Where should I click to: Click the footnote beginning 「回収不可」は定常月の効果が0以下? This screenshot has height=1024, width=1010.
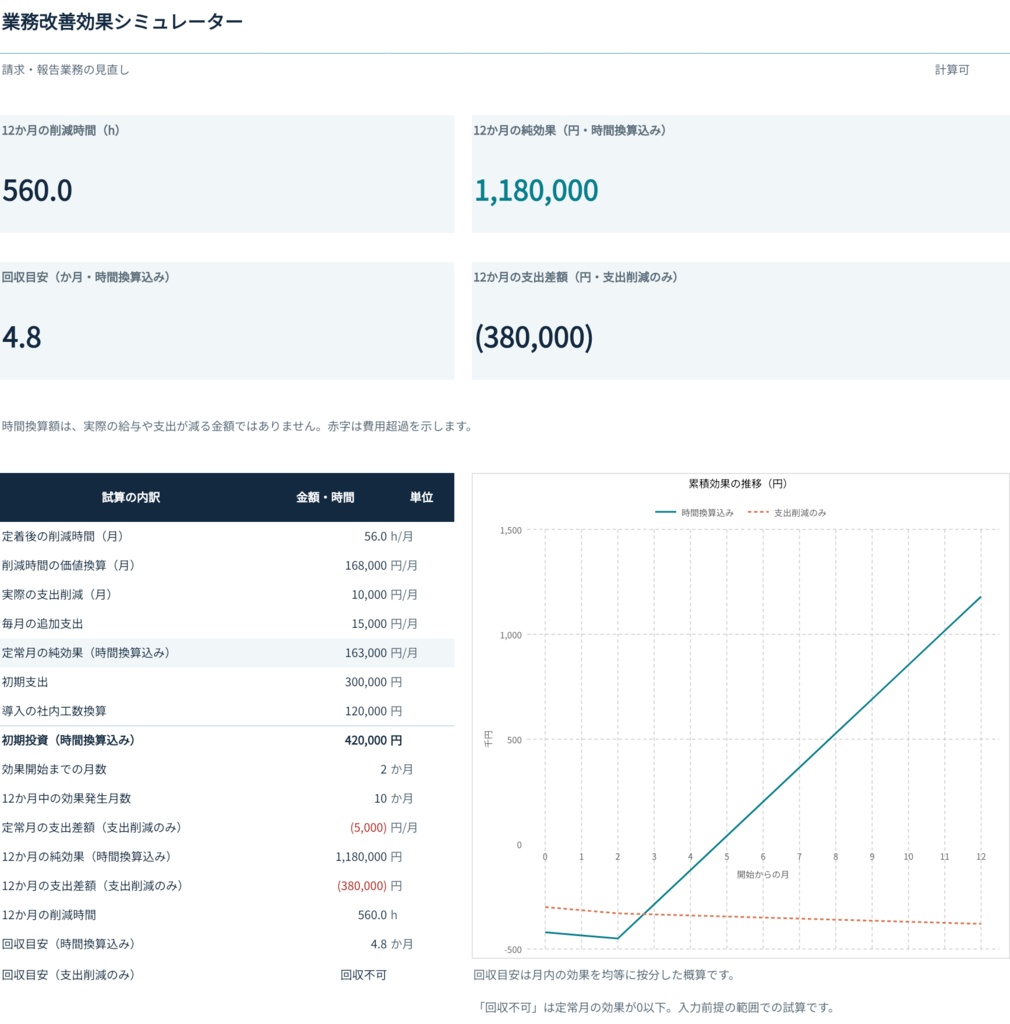656,1008
